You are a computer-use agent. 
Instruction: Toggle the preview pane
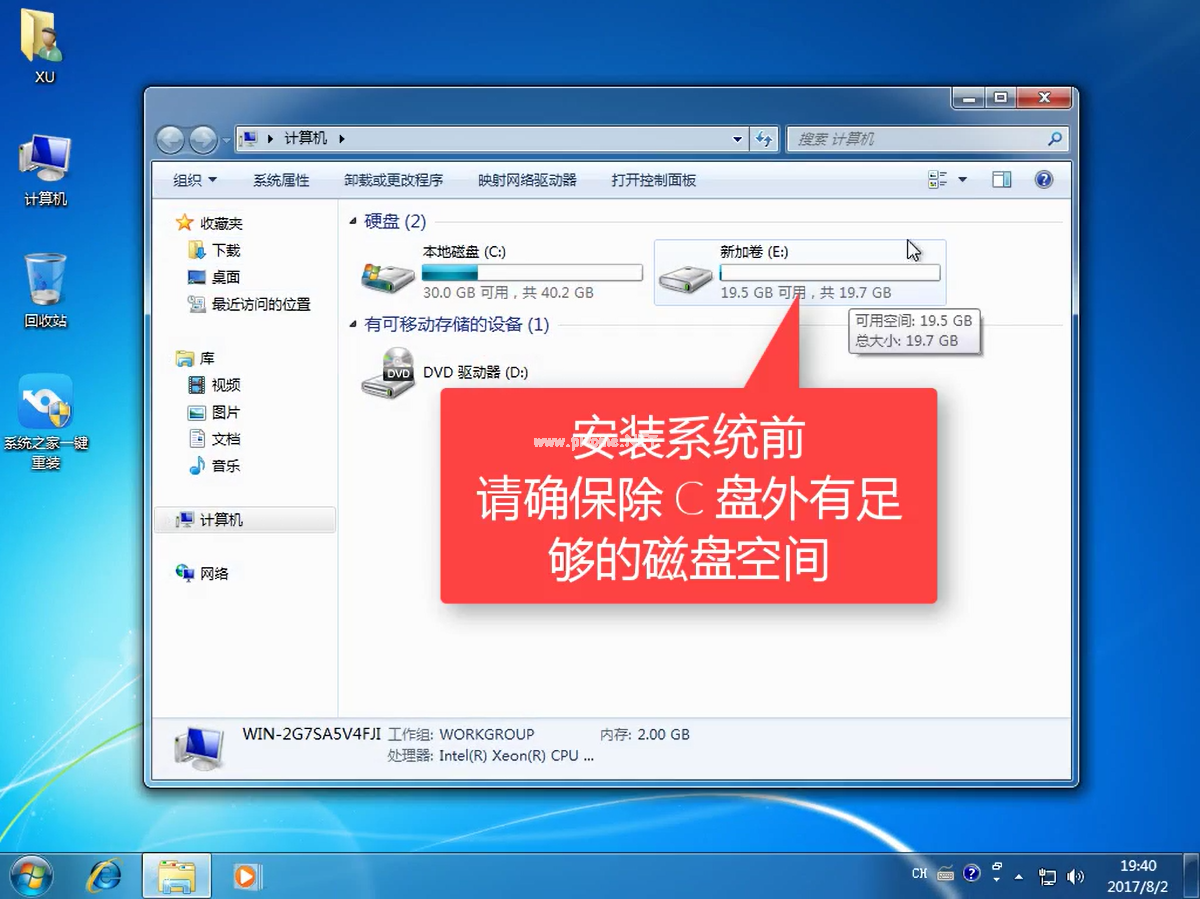tap(1001, 179)
